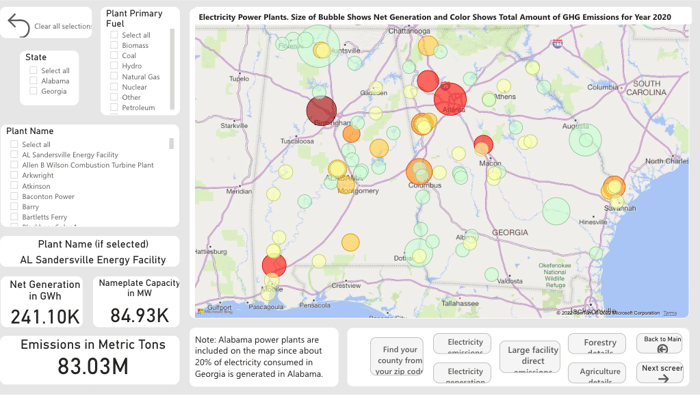
Task: Click the large red bubble over Atlanta
Action: point(450,99)
